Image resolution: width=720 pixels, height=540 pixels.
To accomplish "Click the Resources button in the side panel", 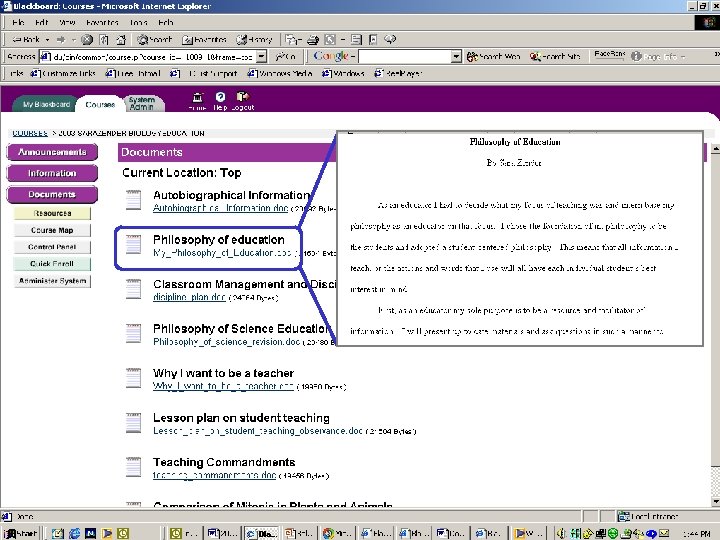I will point(52,214).
